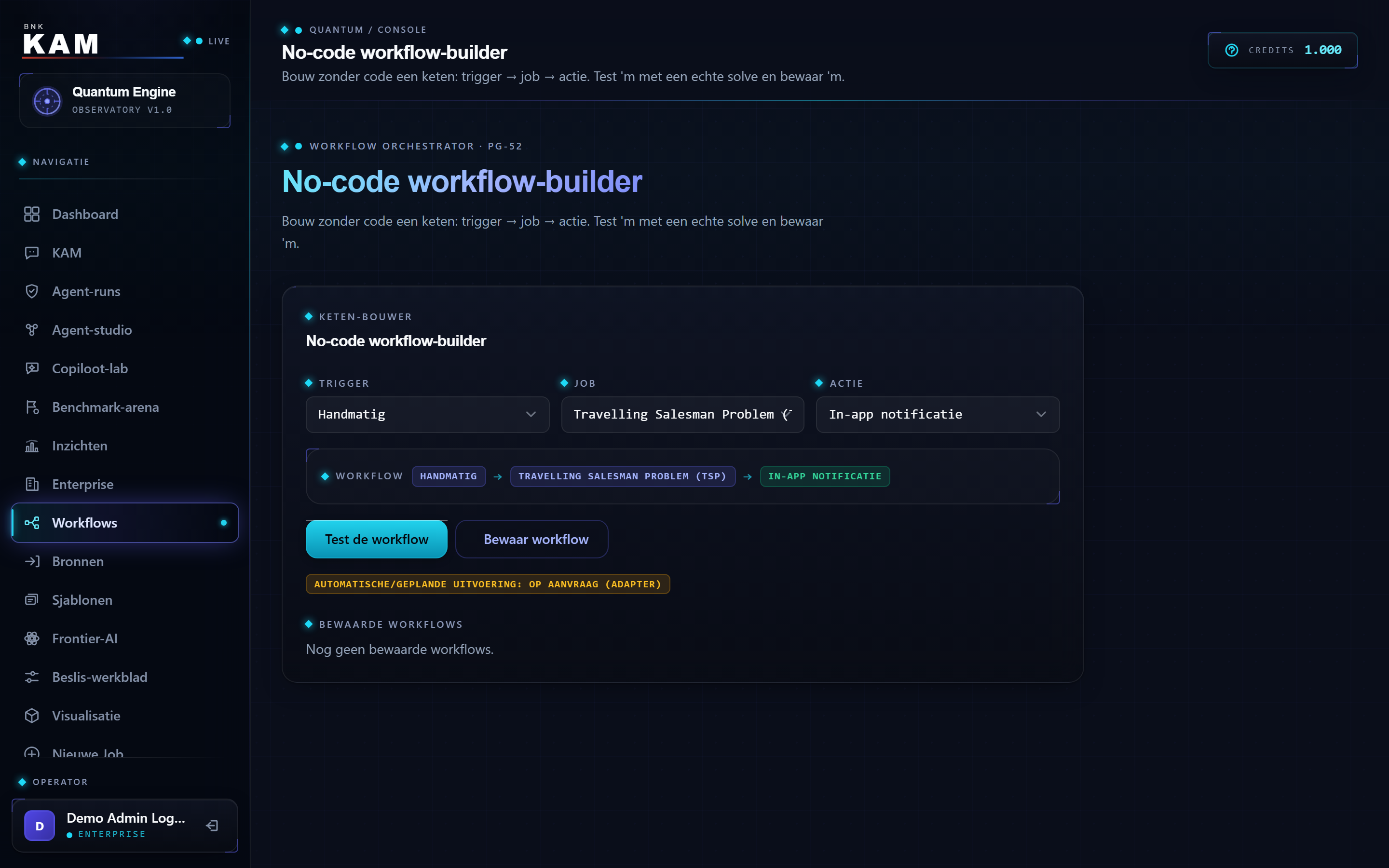This screenshot has height=868, width=1389.
Task: Select Benchmark-arena in the sidebar
Action: (x=124, y=407)
